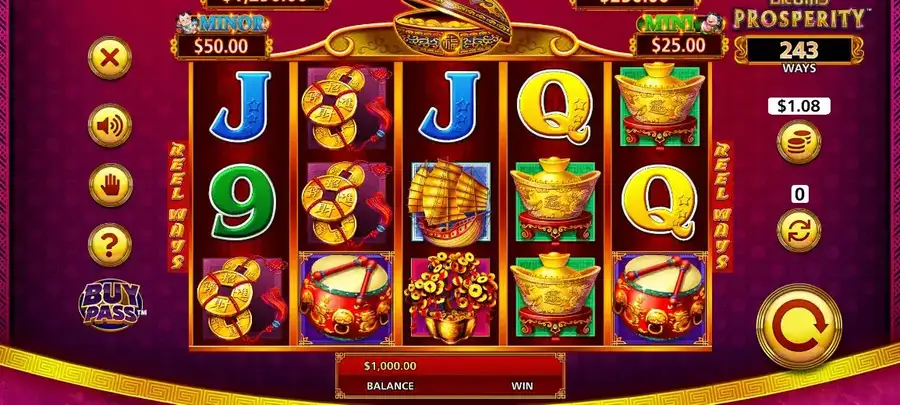Open bet options with the coin stack icon

(x=798, y=142)
